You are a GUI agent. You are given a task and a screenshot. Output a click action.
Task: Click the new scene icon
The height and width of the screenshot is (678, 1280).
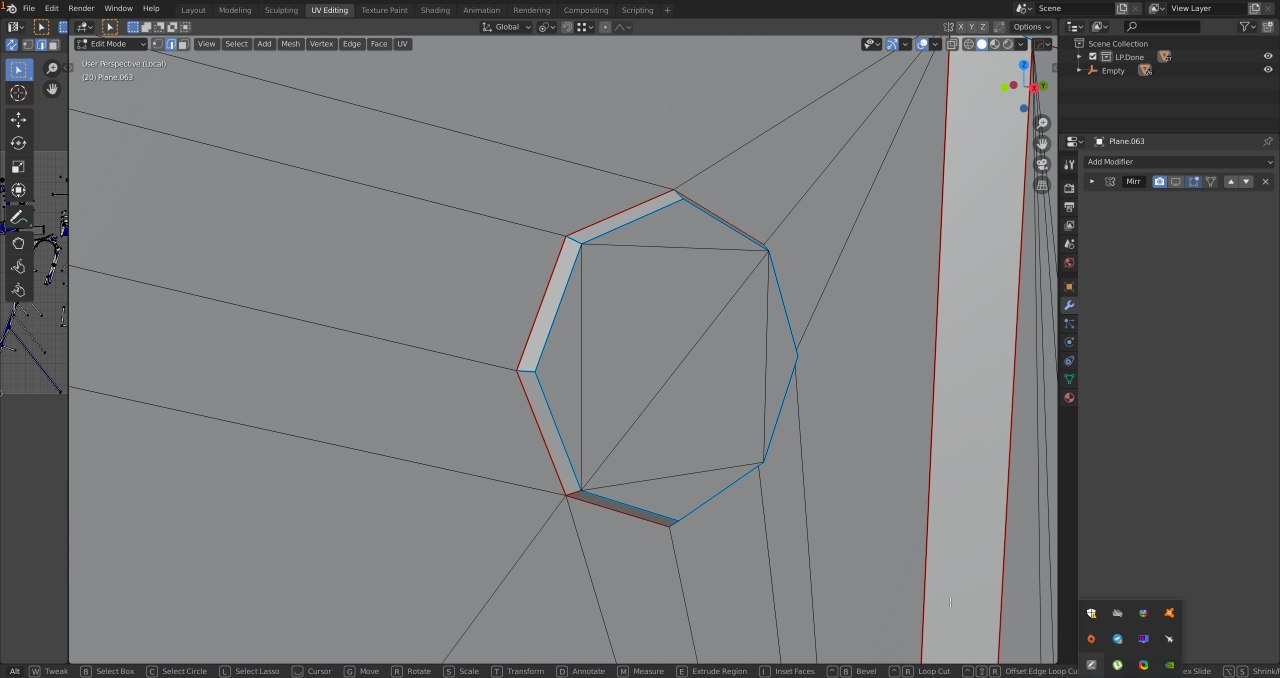coord(1122,8)
